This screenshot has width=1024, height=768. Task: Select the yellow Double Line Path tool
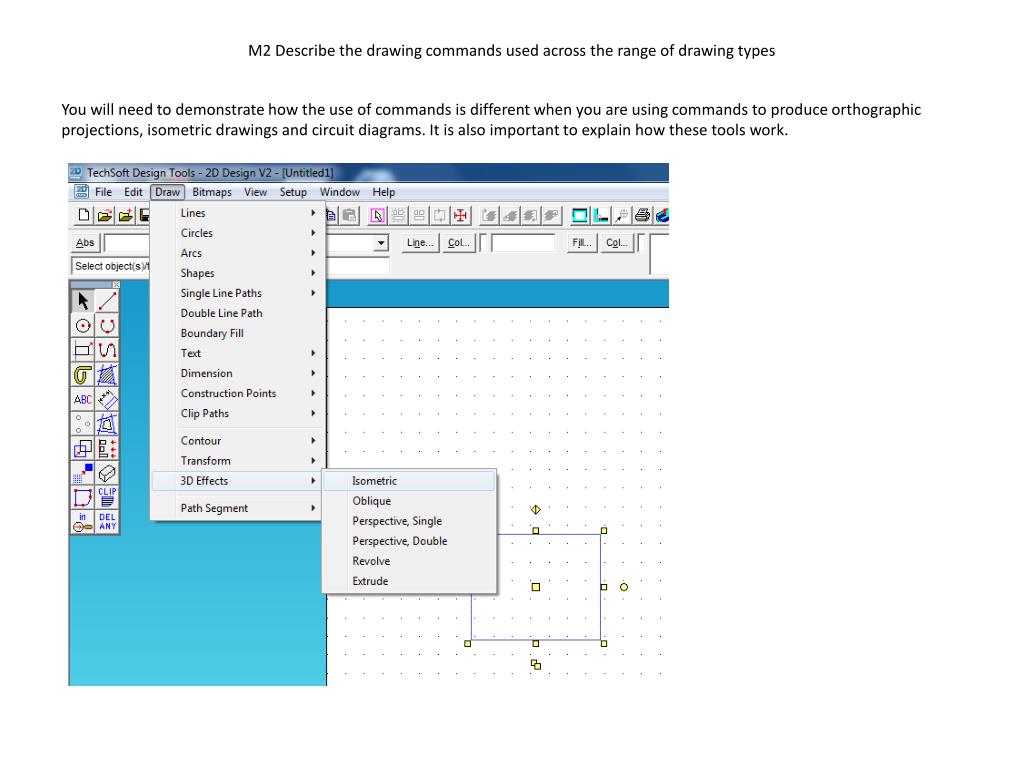click(x=82, y=375)
